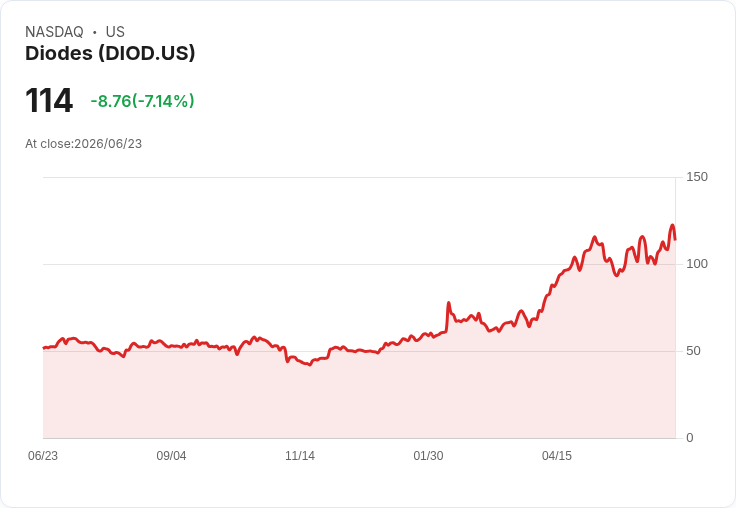Viewport: 736px width, 508px height.
Task: Click the current price 114
Action: click(x=49, y=100)
